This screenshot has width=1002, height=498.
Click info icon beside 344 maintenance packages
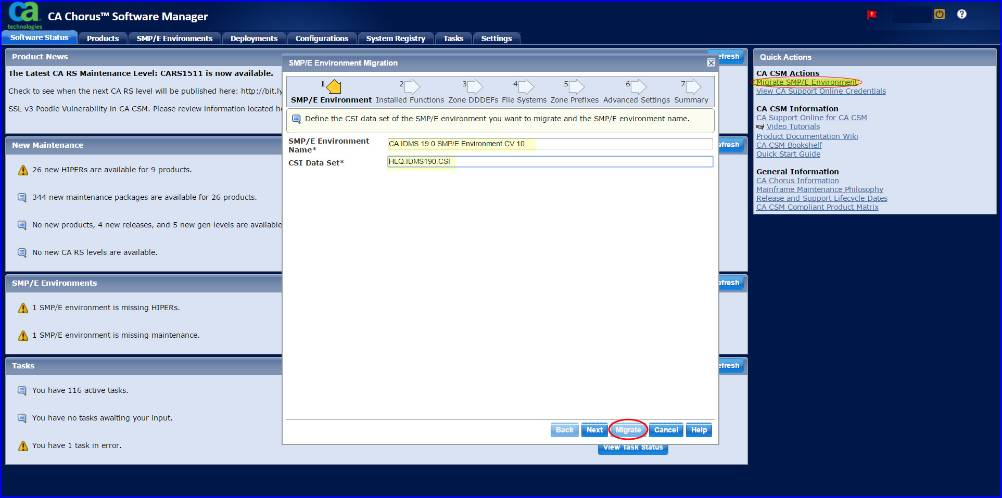tap(22, 198)
